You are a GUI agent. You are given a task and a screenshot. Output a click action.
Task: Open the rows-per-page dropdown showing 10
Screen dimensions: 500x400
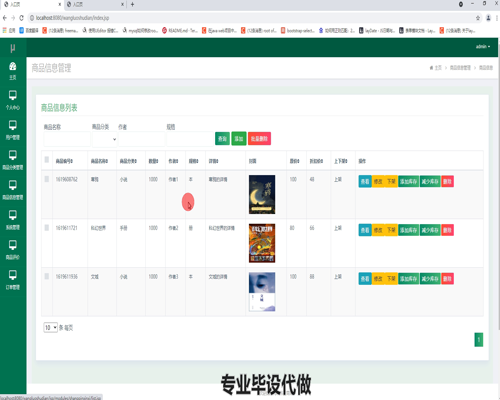pyautogui.click(x=50, y=328)
